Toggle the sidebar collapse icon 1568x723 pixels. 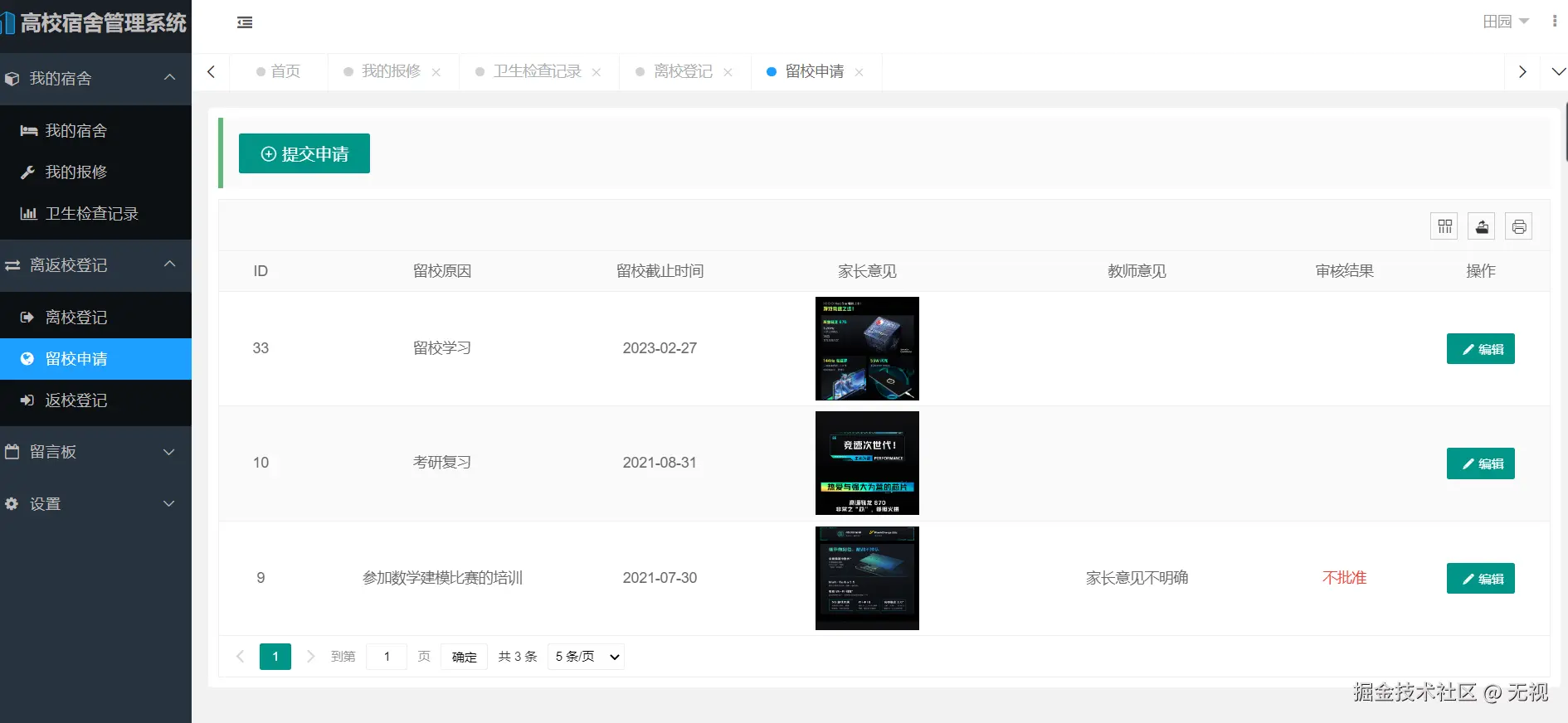click(x=245, y=22)
